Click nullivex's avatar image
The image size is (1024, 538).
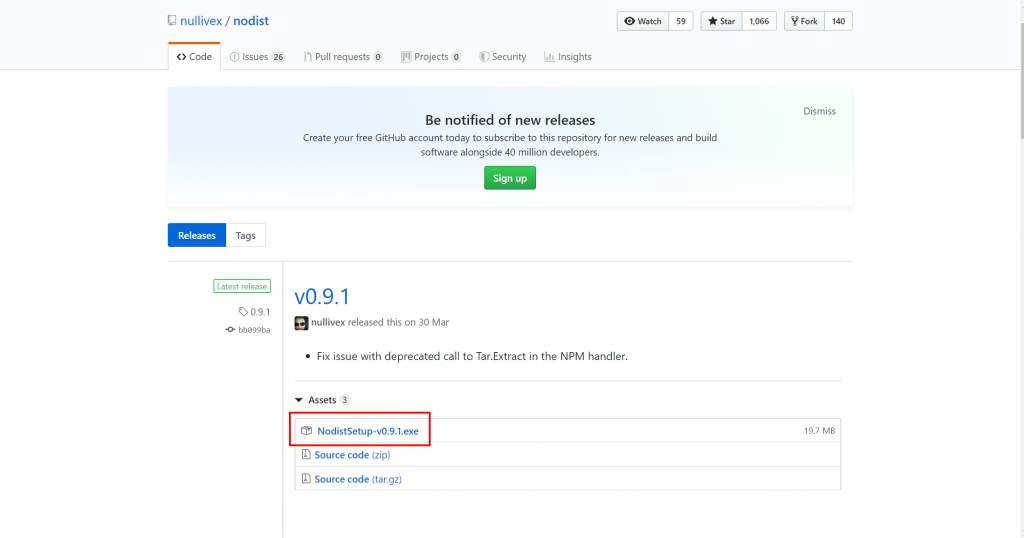point(301,323)
